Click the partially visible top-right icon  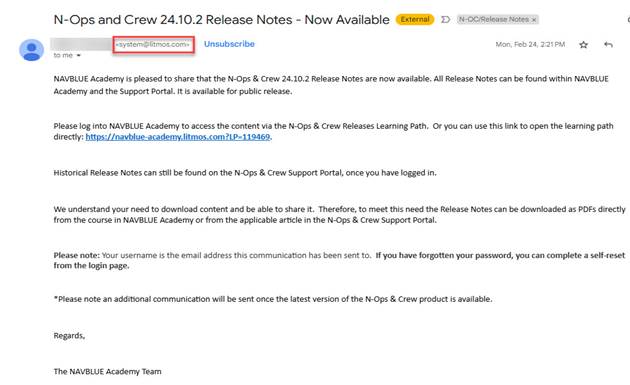[628, 19]
